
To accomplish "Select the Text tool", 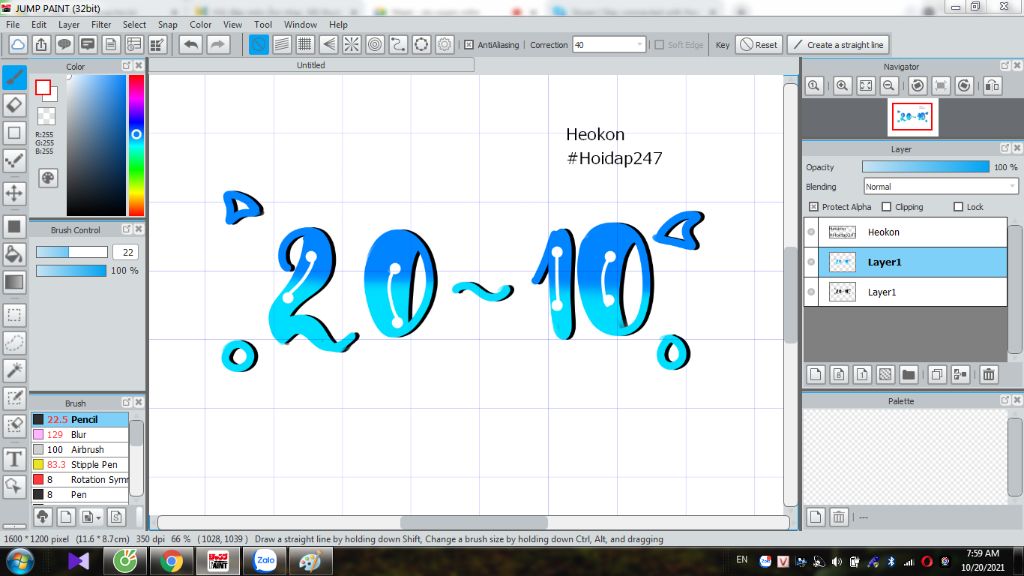I will click(x=14, y=459).
